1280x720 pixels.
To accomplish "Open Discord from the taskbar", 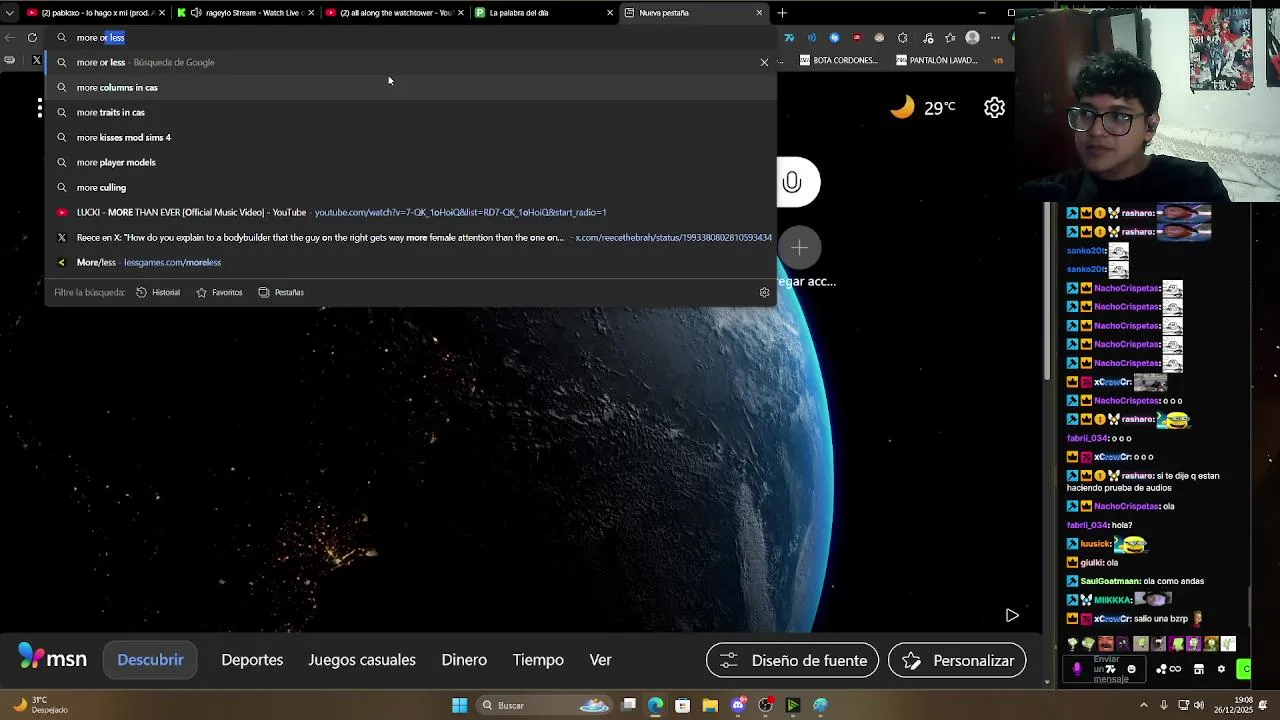I will 738,705.
